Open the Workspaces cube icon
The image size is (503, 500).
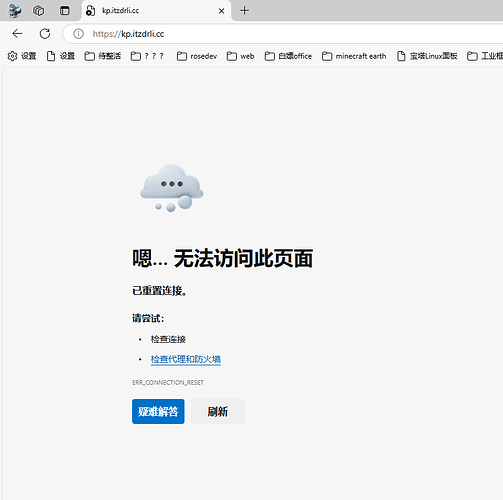(38, 11)
